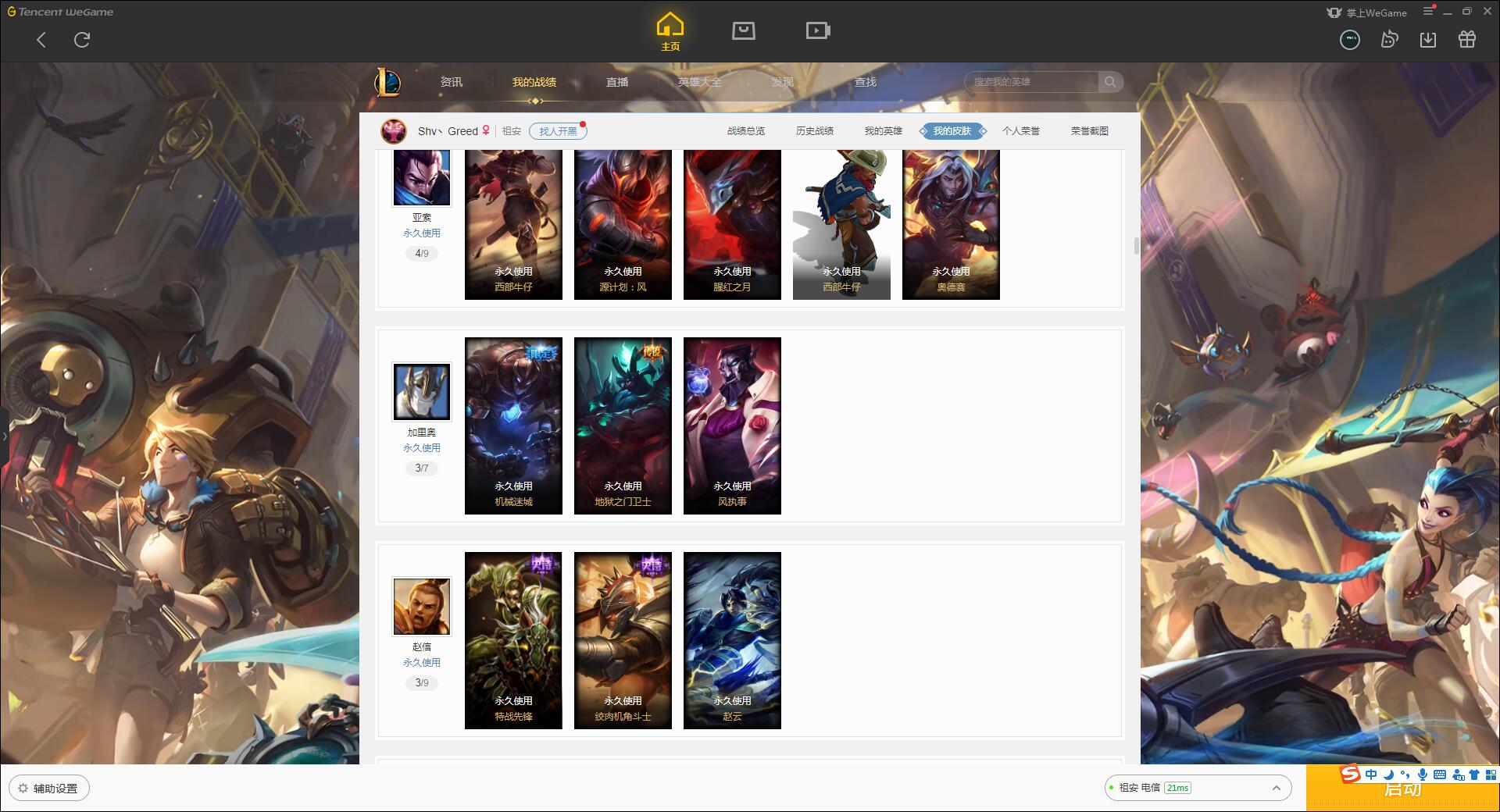Open the 源计划：风 skin card
Screen dimensions: 1500x812
[x=623, y=225]
